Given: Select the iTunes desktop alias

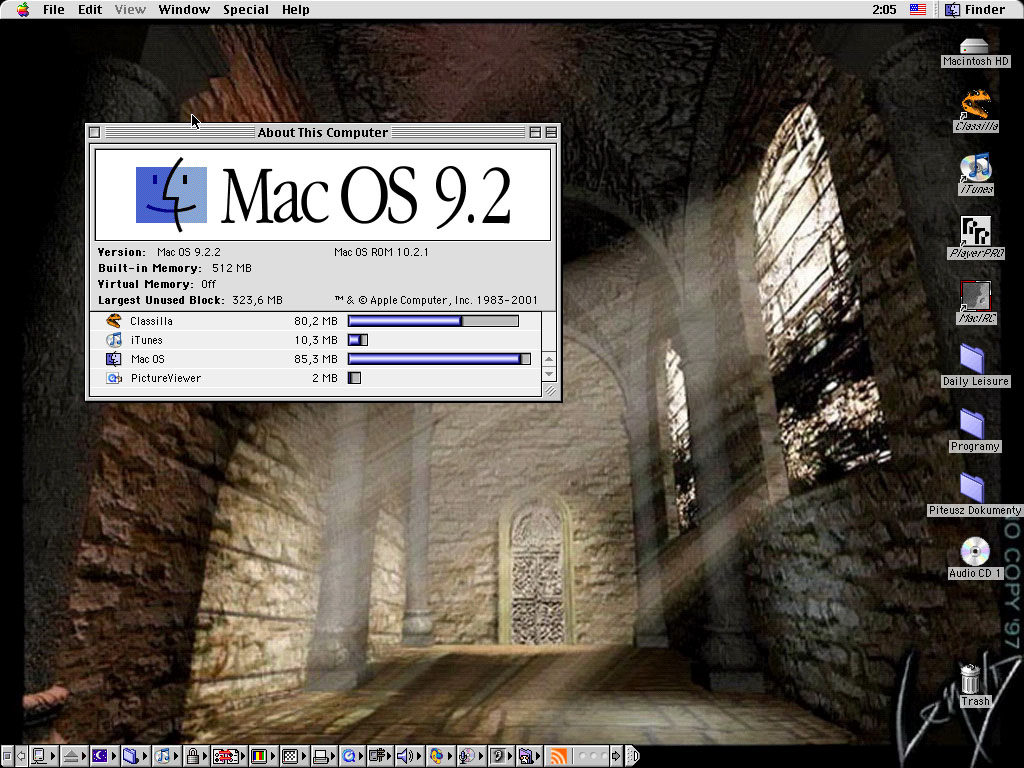Looking at the screenshot, I should pos(976,174).
